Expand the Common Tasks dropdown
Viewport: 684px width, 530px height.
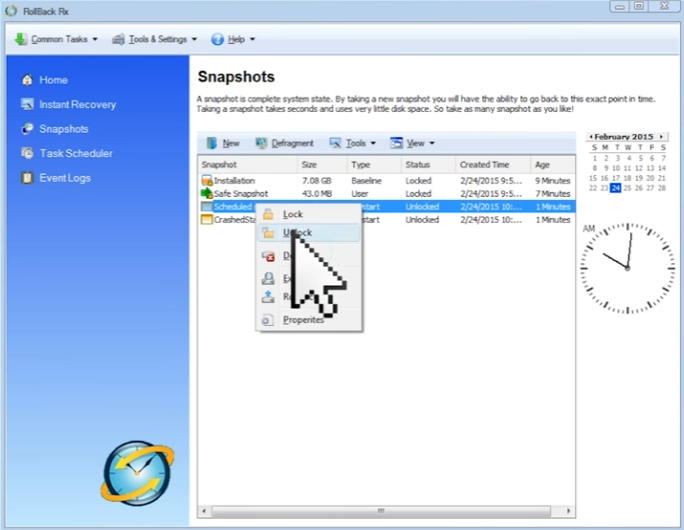[x=56, y=40]
